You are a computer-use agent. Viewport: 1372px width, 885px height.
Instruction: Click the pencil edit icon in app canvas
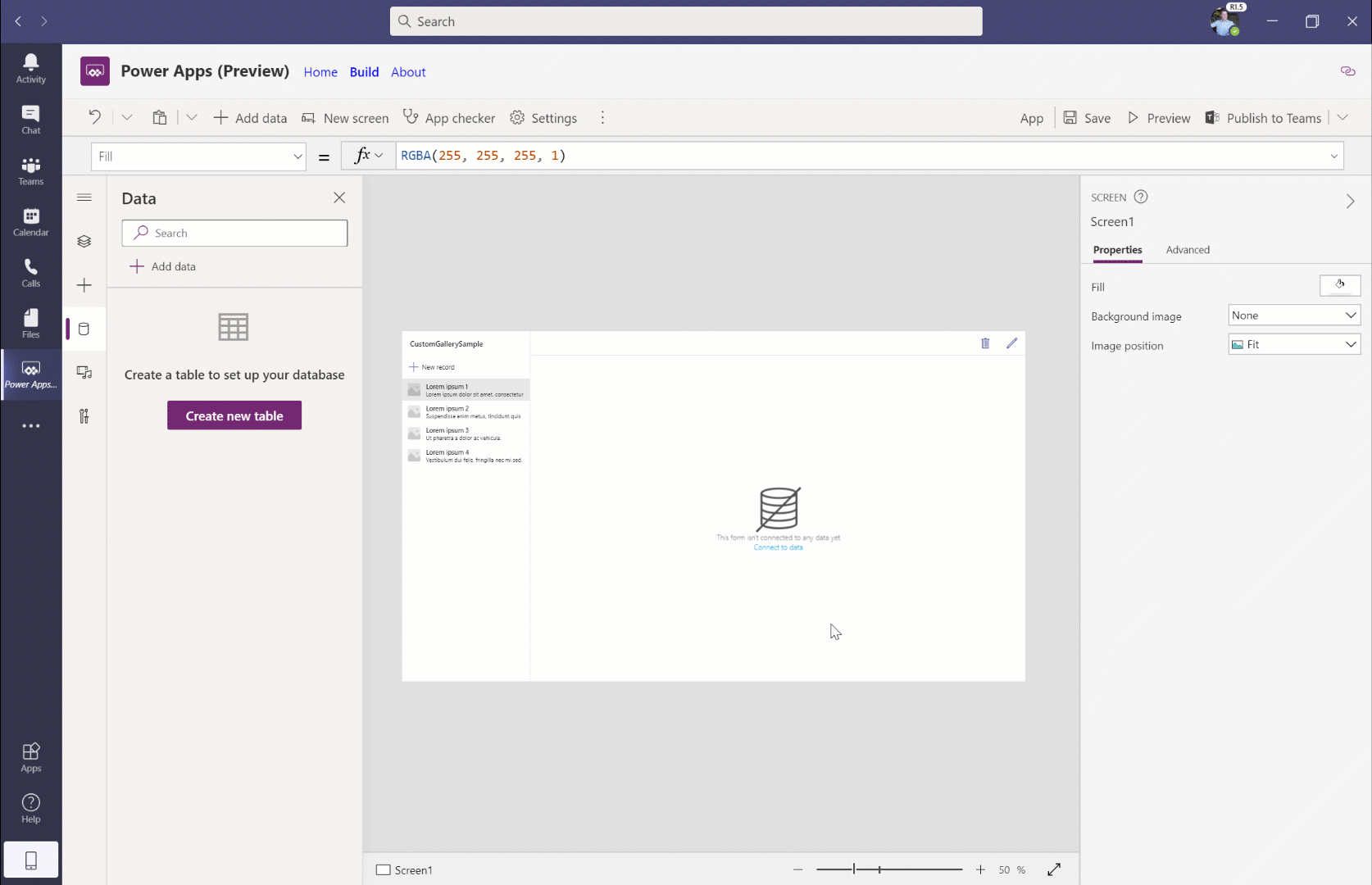(x=1012, y=343)
